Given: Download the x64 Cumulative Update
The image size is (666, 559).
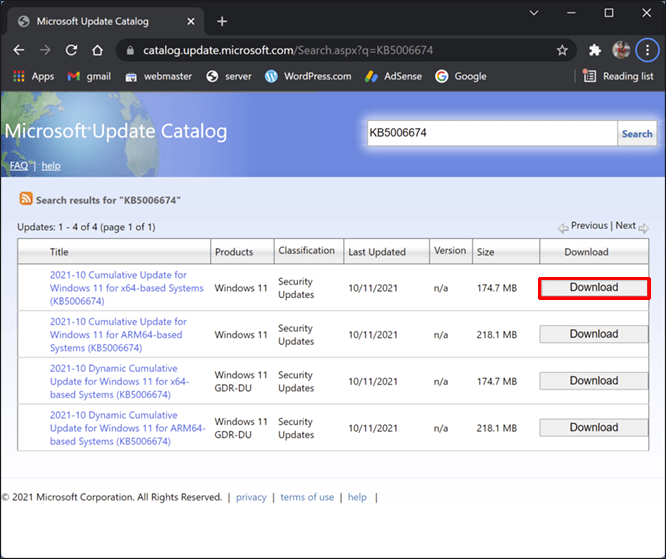Looking at the screenshot, I should pos(594,288).
